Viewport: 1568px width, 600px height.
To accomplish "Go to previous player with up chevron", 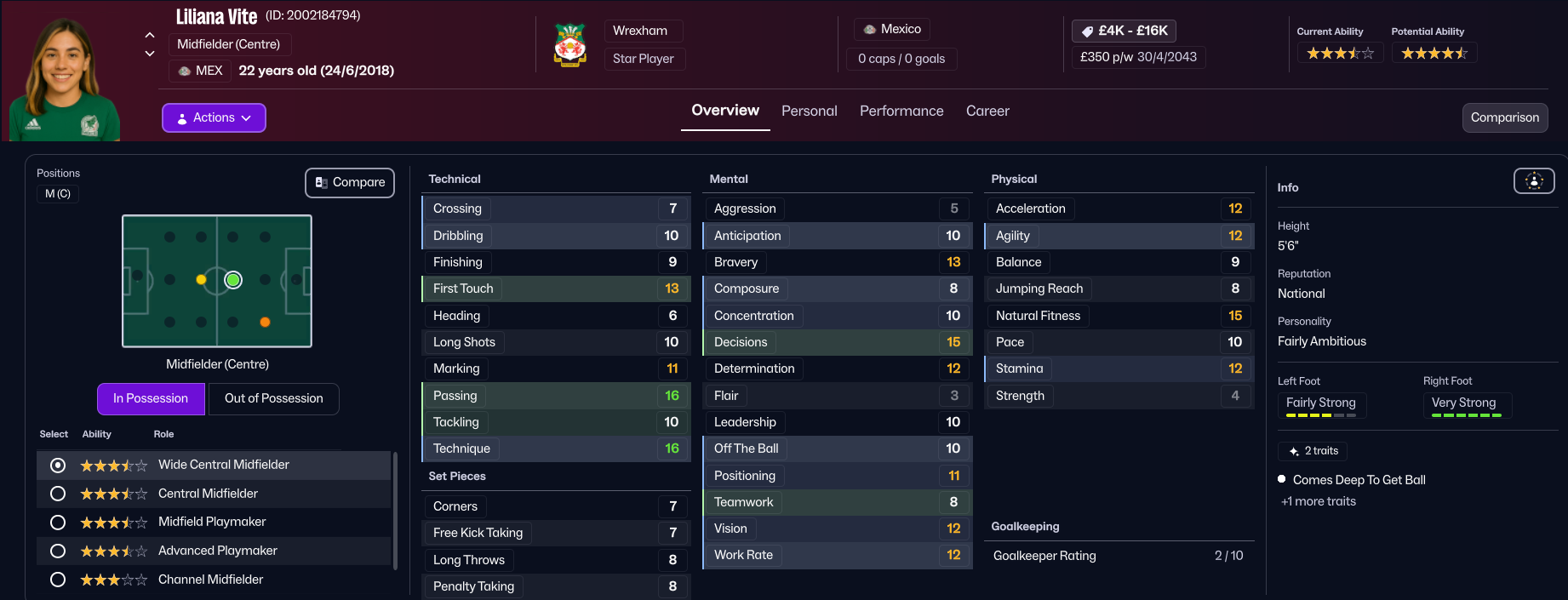I will pyautogui.click(x=150, y=35).
